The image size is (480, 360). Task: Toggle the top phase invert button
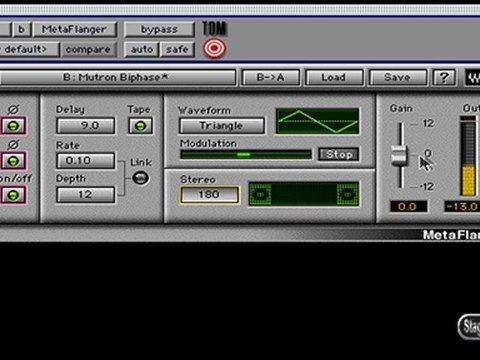[x=13, y=126]
